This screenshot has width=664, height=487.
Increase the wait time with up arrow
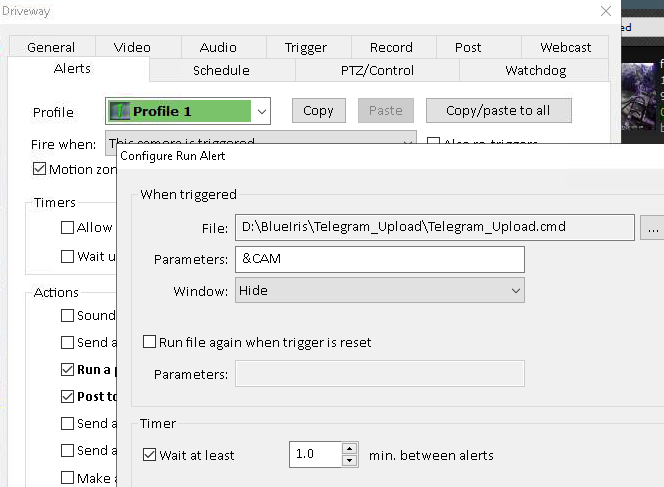click(349, 448)
